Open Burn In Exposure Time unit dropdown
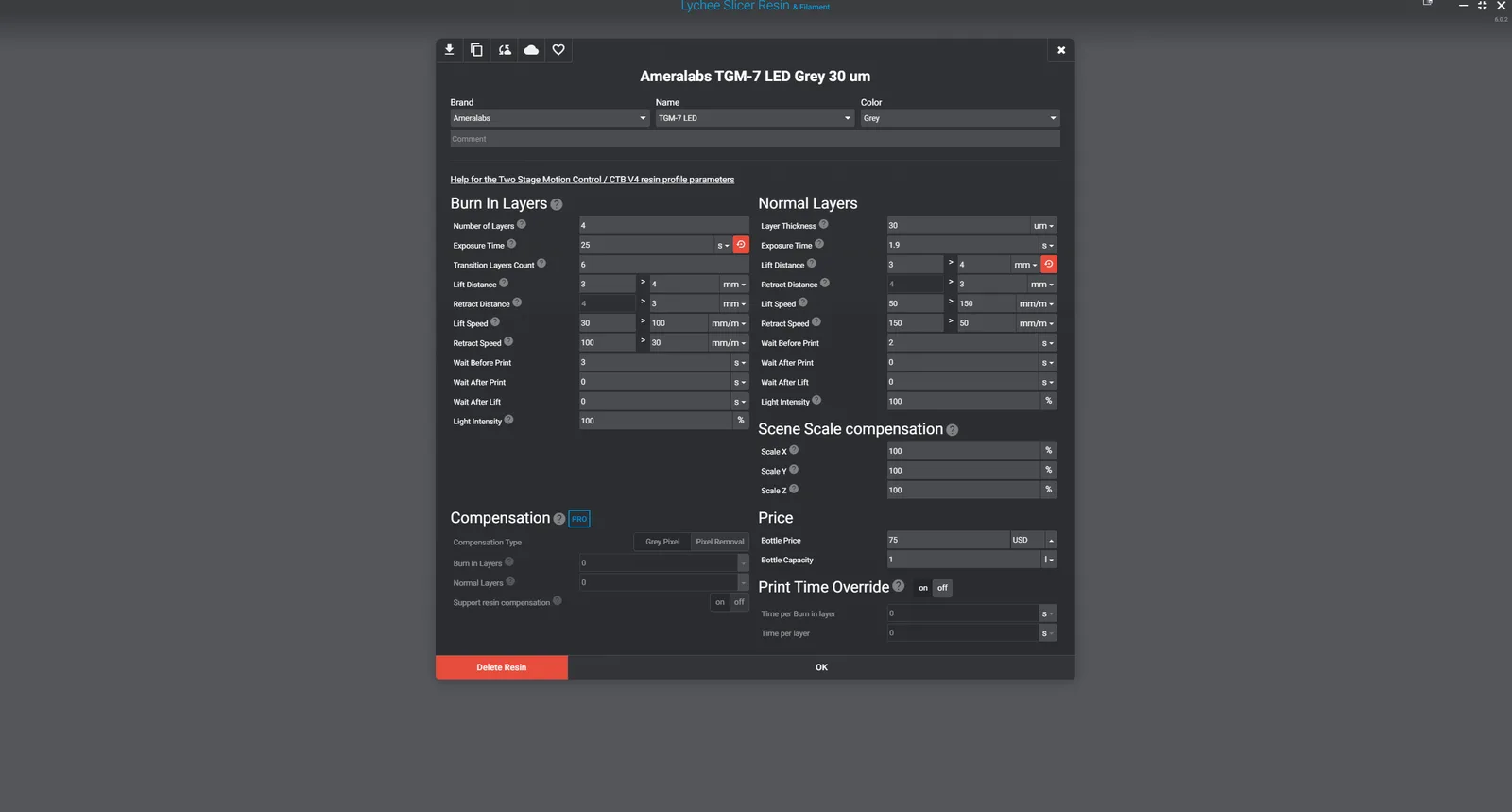The image size is (1512, 812). (723, 246)
